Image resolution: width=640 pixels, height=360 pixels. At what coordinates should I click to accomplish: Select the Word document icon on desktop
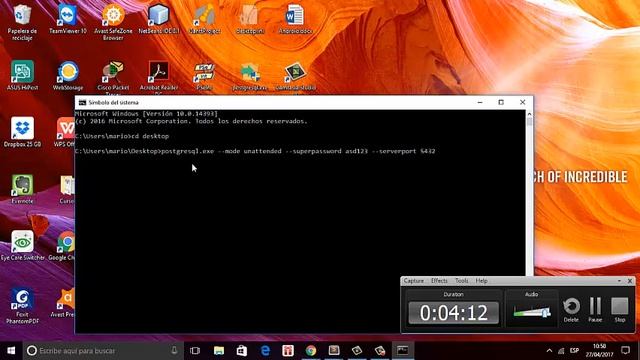pos(295,19)
